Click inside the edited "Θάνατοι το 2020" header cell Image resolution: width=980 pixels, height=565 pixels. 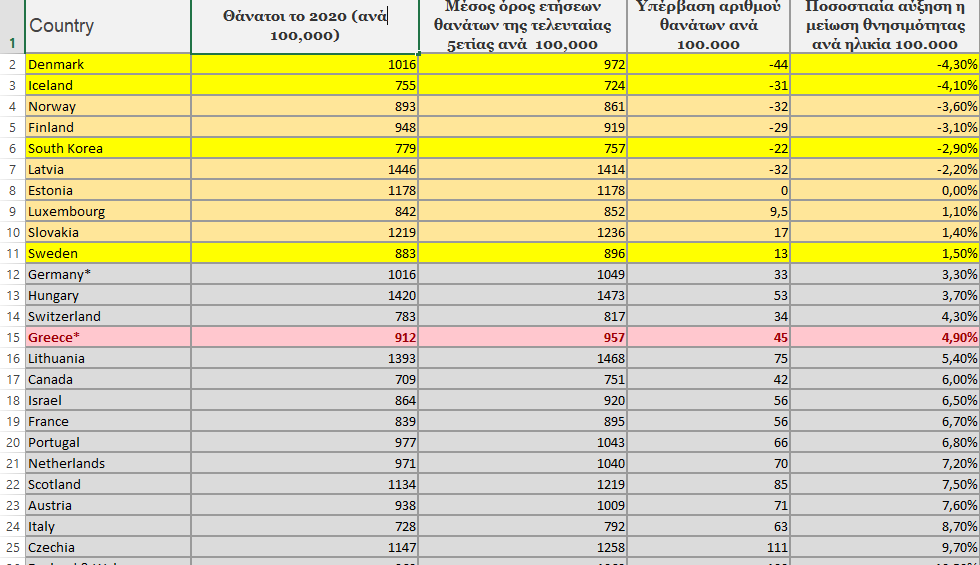pyautogui.click(x=304, y=26)
